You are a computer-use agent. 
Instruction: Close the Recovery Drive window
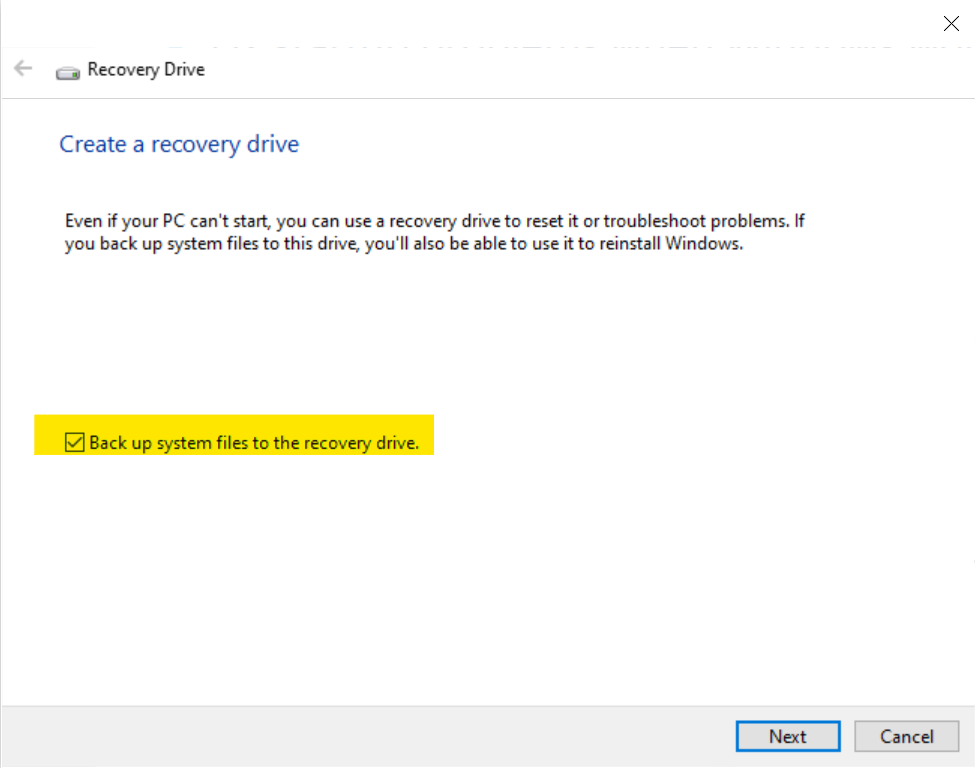[x=951, y=24]
